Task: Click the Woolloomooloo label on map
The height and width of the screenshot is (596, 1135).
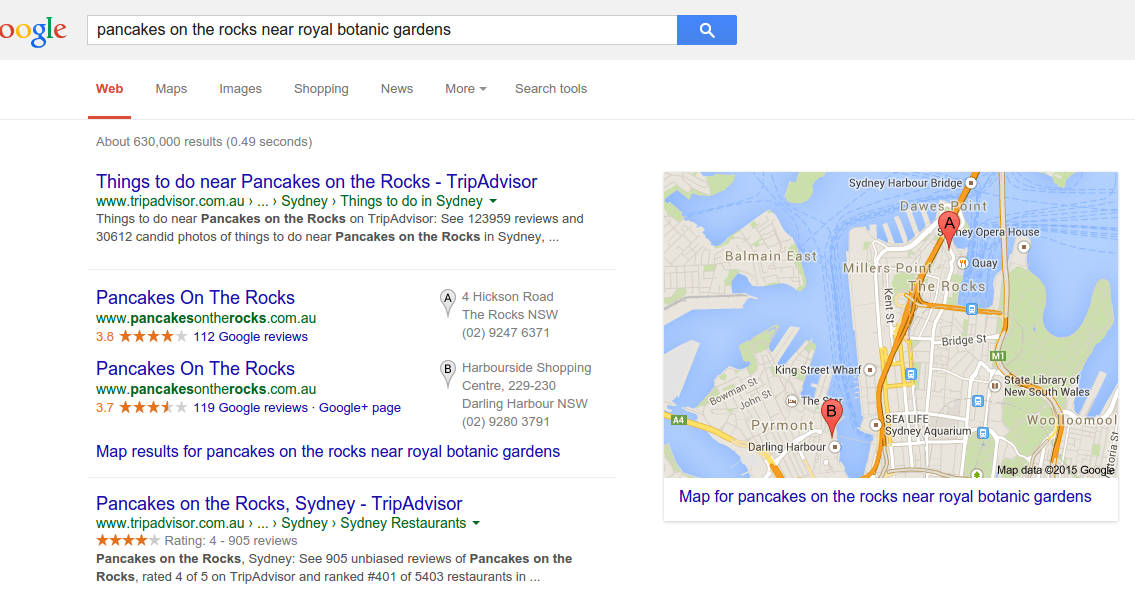Action: tap(1072, 420)
